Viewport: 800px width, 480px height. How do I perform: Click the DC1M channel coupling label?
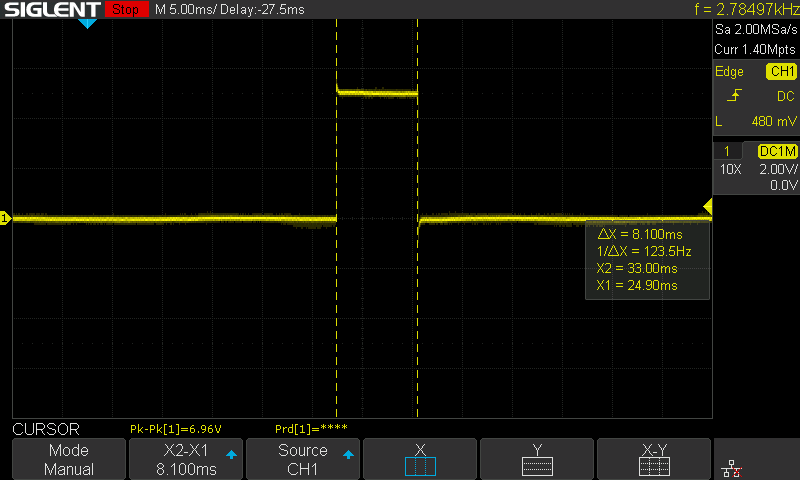point(777,150)
